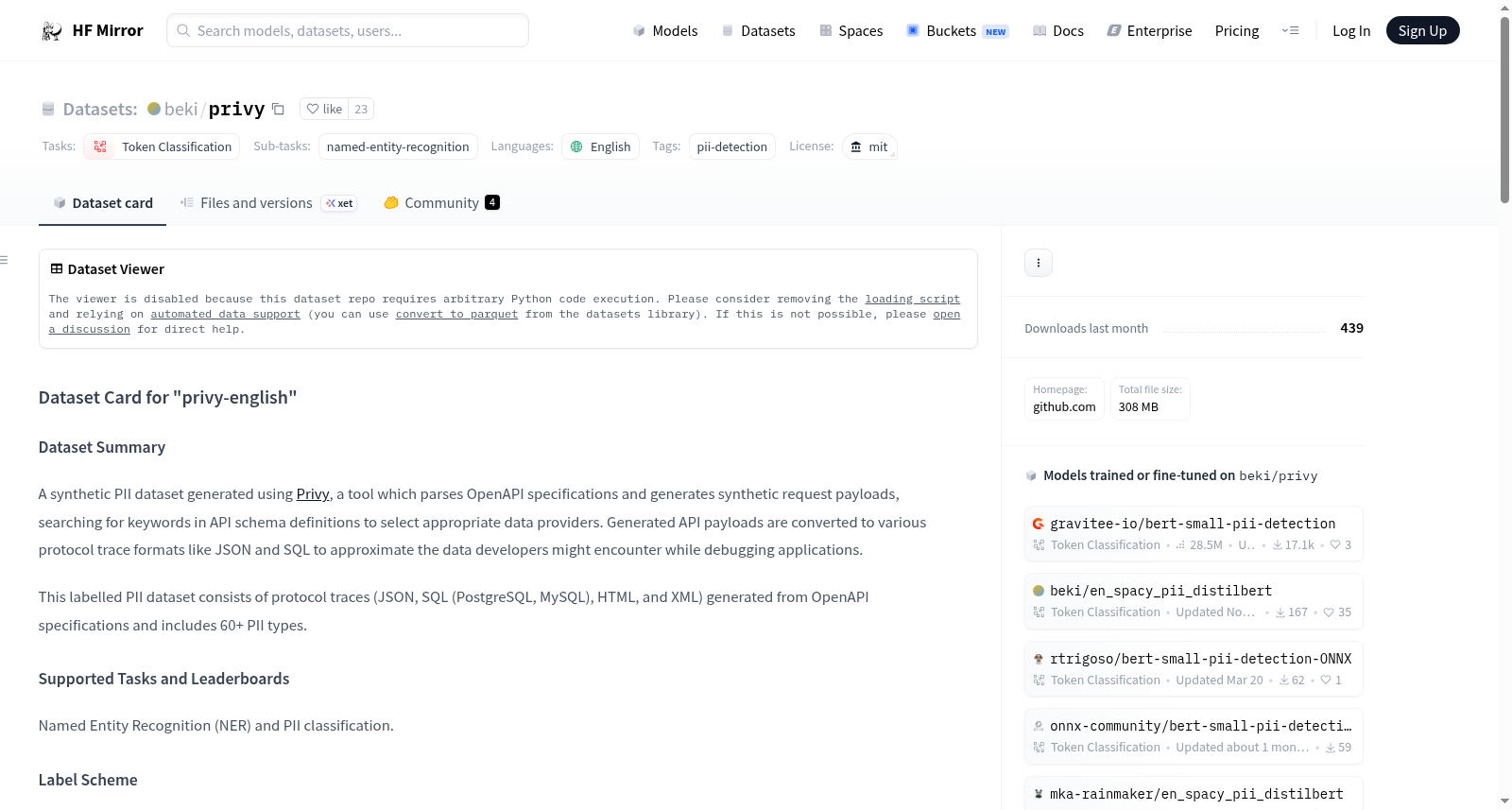The width and height of the screenshot is (1512, 810).
Task: Click the HF Mirror logo icon
Action: click(x=52, y=31)
